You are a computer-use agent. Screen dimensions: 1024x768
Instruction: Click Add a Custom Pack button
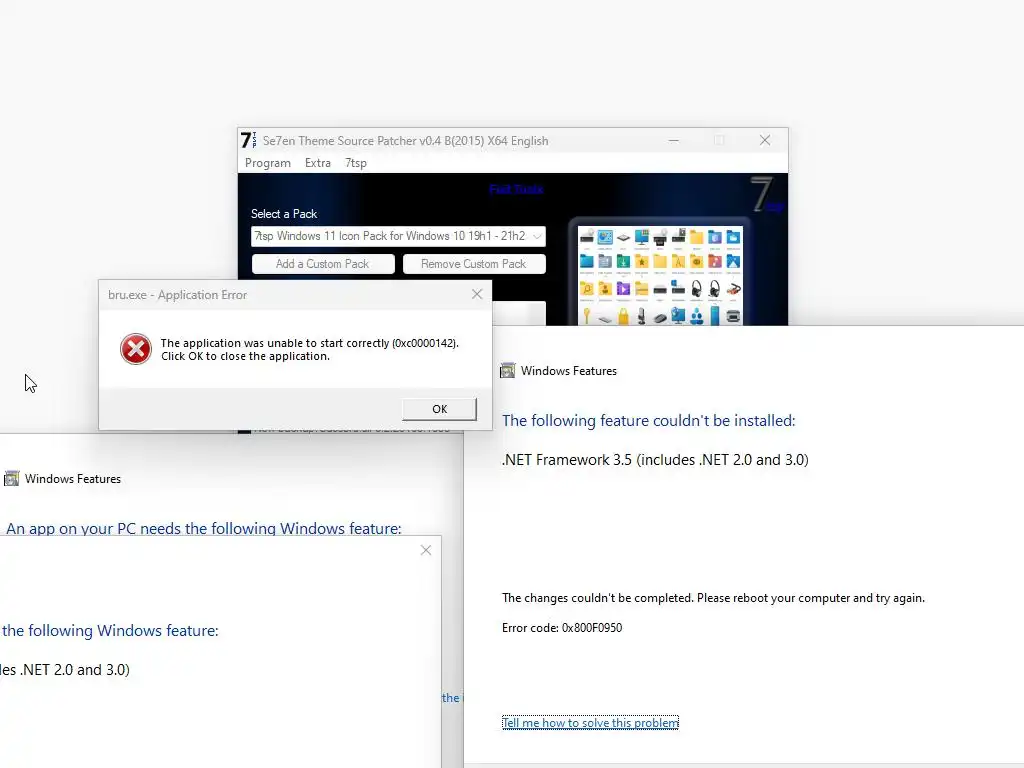point(323,264)
